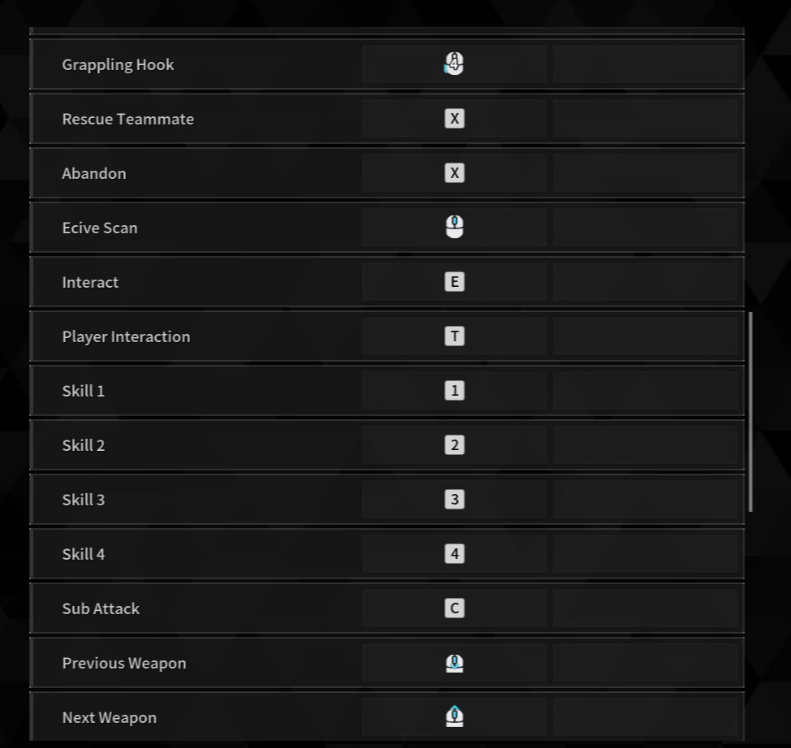Click the mouse button icon for Ecive Scan

[454, 228]
